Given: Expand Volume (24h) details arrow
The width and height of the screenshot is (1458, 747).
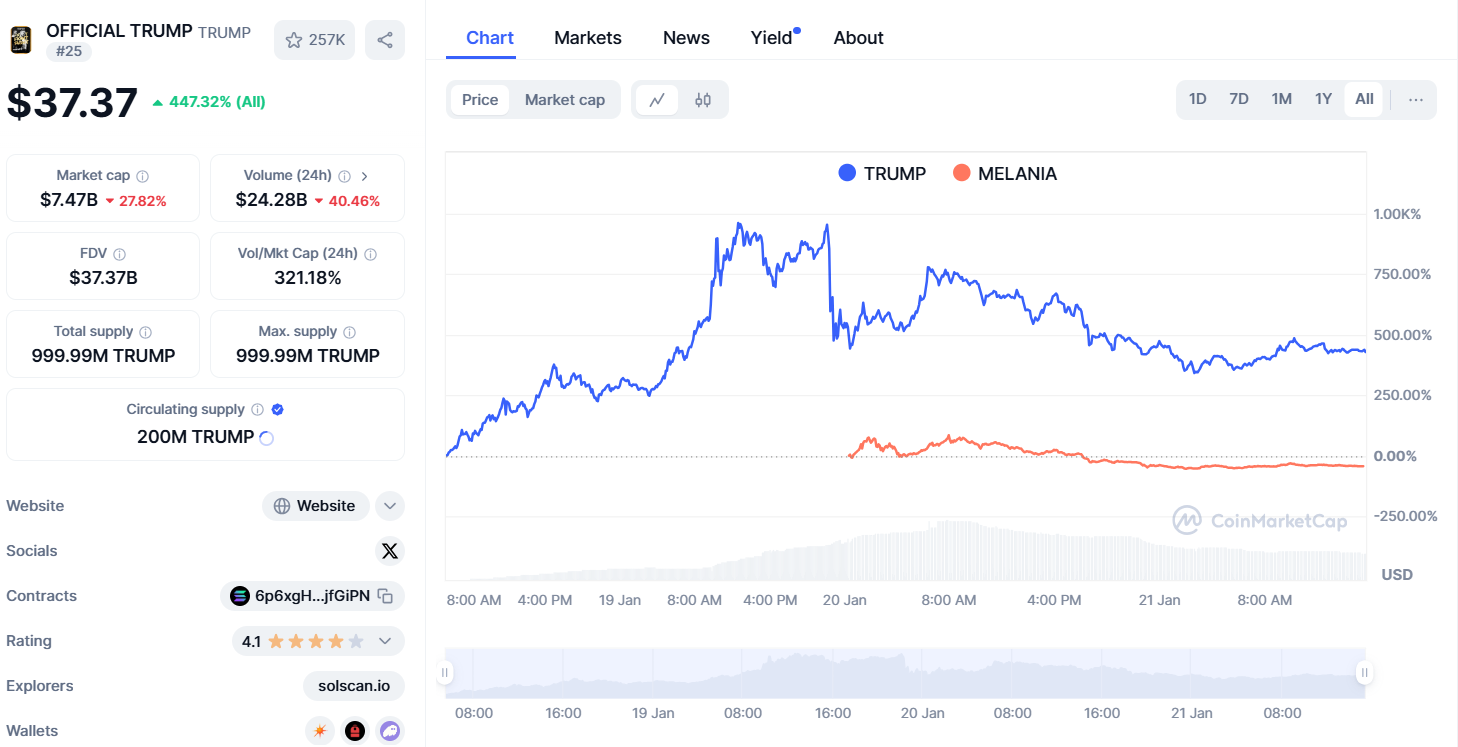Looking at the screenshot, I should (364, 176).
